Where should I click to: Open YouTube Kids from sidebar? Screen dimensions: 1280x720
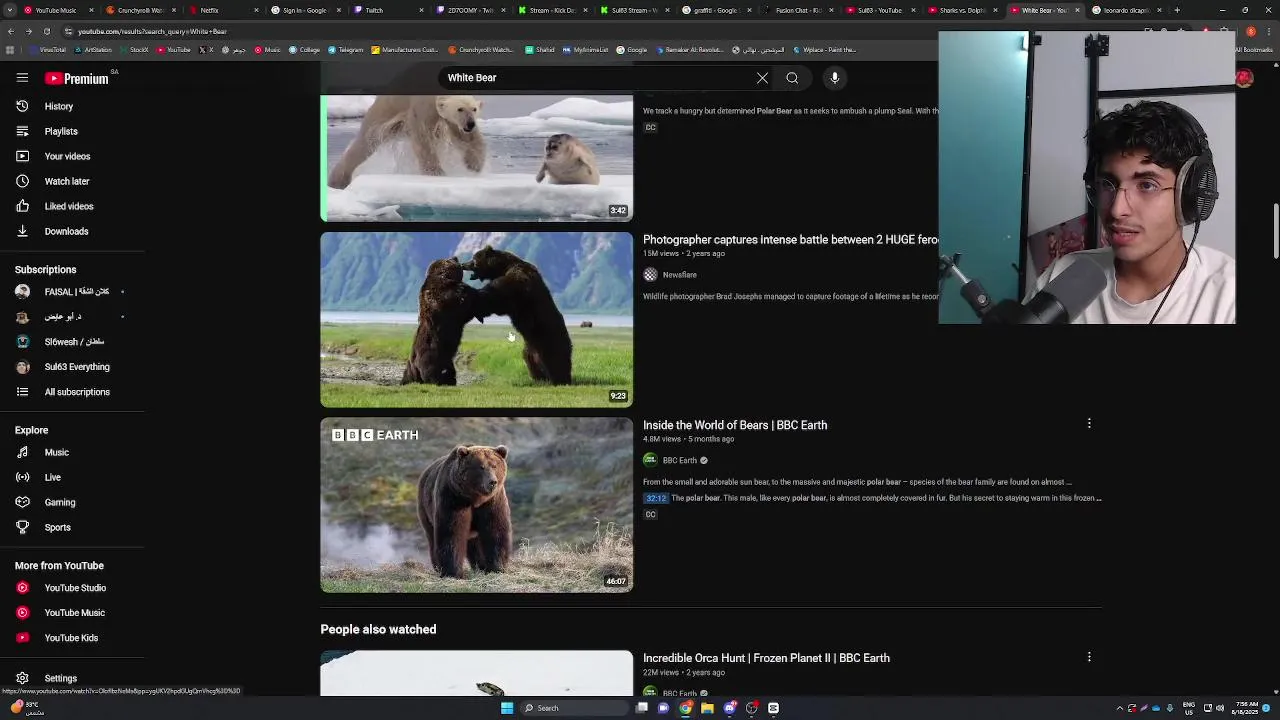tap(70, 638)
